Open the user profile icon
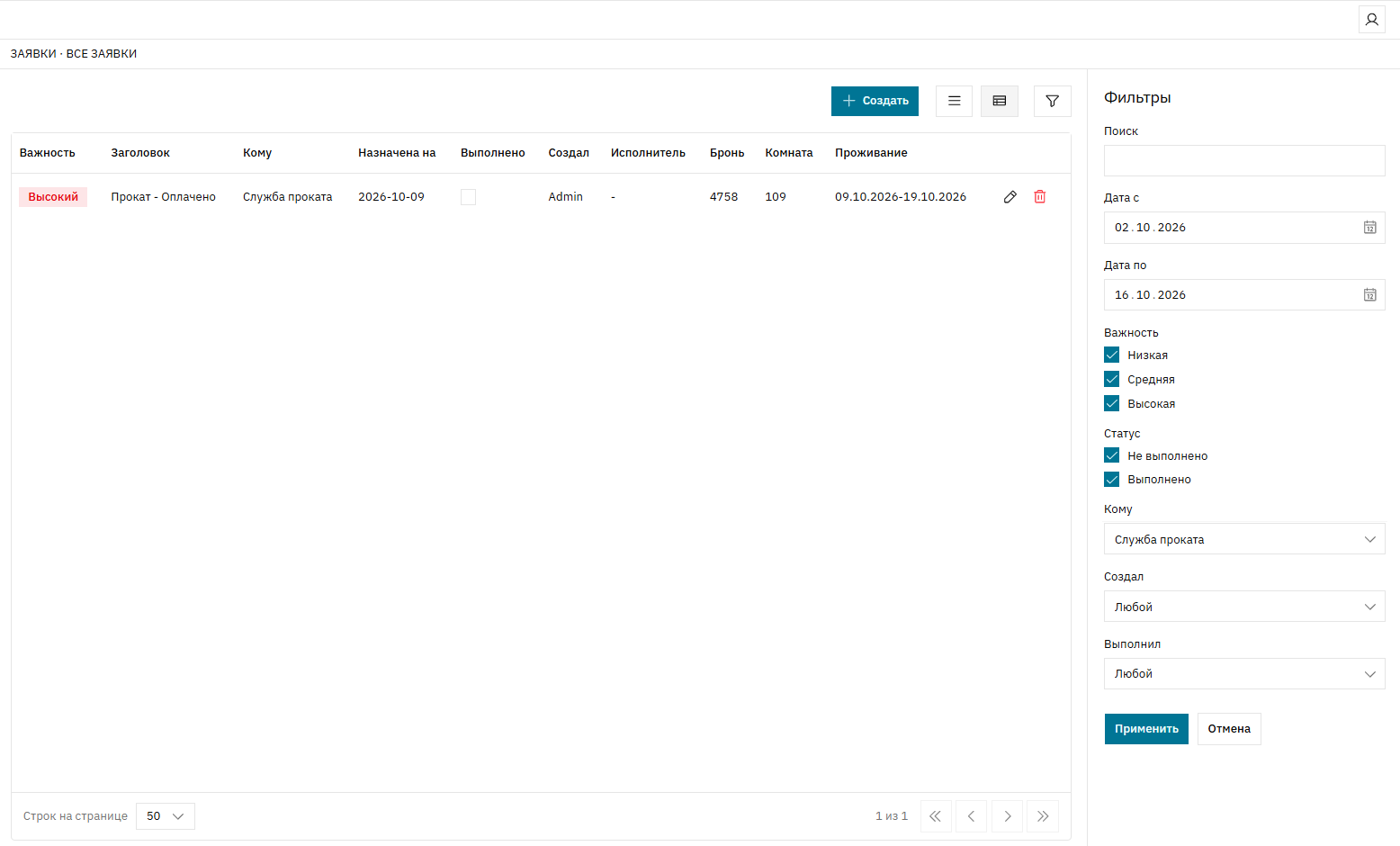This screenshot has height=846, width=1400. click(x=1371, y=20)
